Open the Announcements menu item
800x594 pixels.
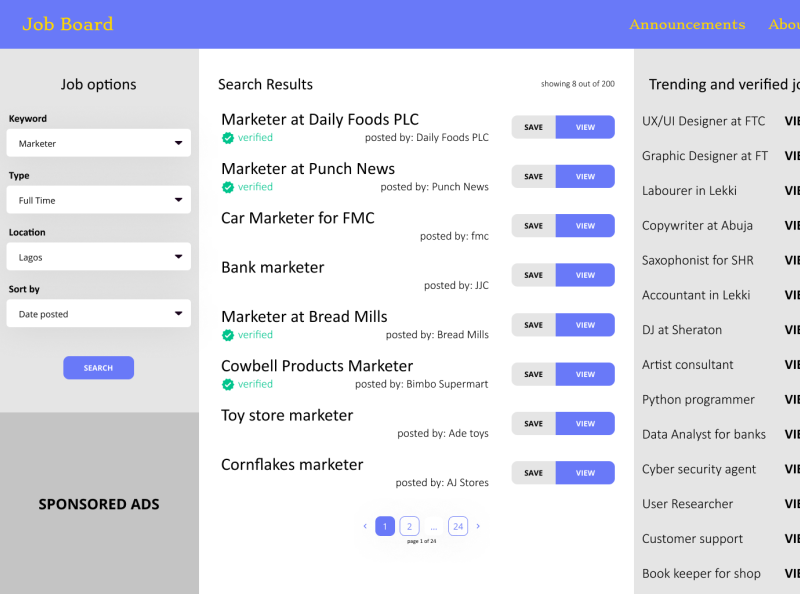pos(687,24)
